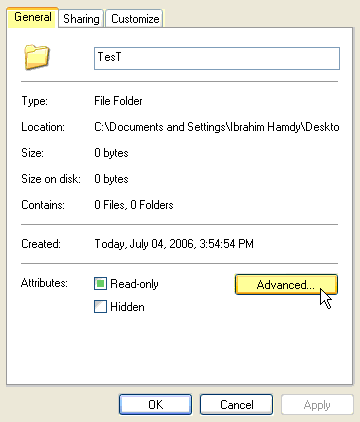The image size is (360, 422).
Task: Switch to the Sharing tab
Action: [81, 19]
